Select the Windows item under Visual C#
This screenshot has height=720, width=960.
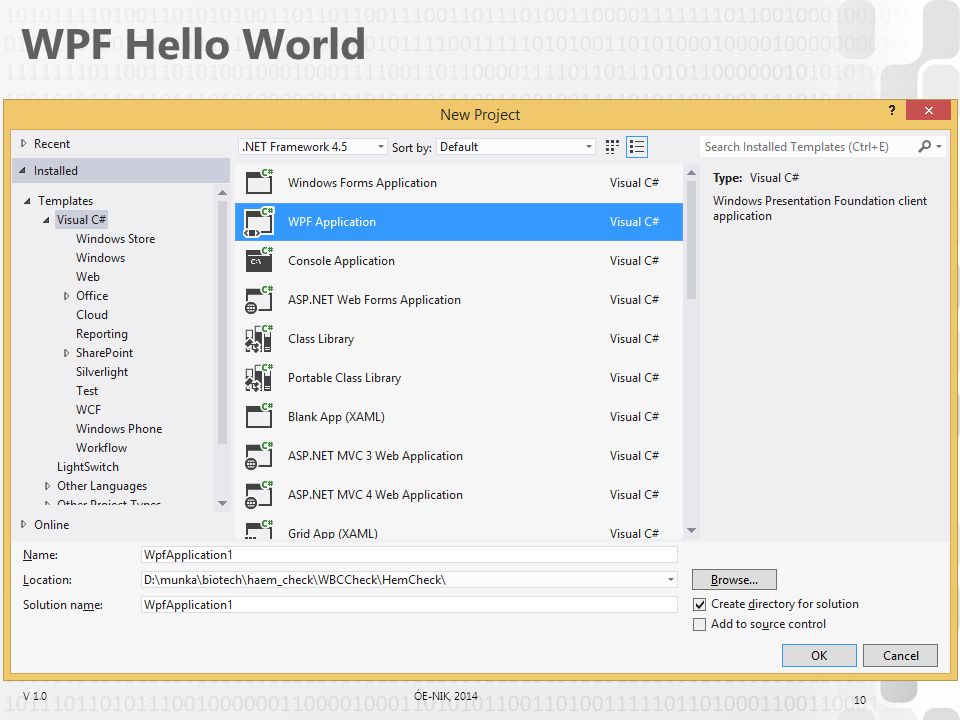[100, 258]
